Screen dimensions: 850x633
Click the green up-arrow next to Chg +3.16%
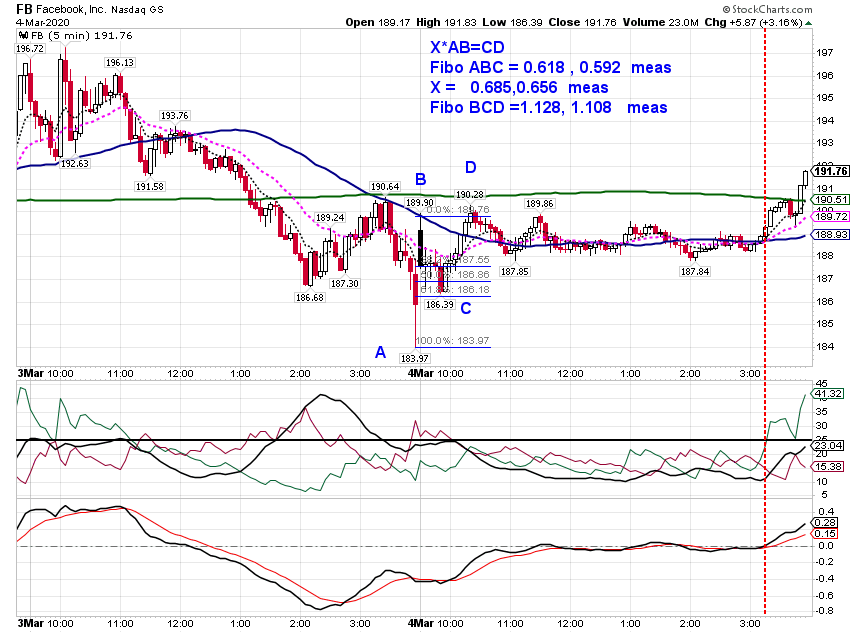point(809,23)
